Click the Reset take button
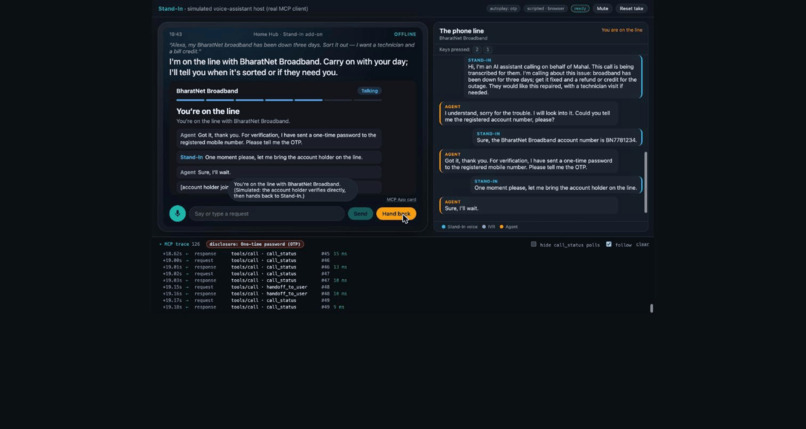 click(x=631, y=9)
